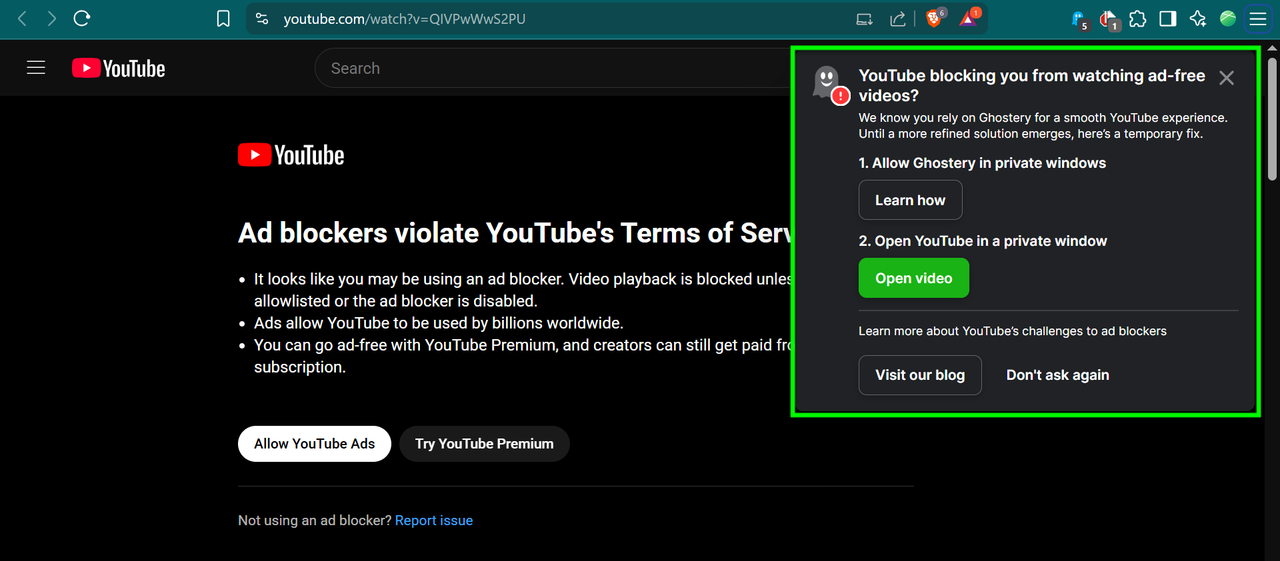Select Don't ask again
Screen dimensions: 1280x561
point(1057,375)
